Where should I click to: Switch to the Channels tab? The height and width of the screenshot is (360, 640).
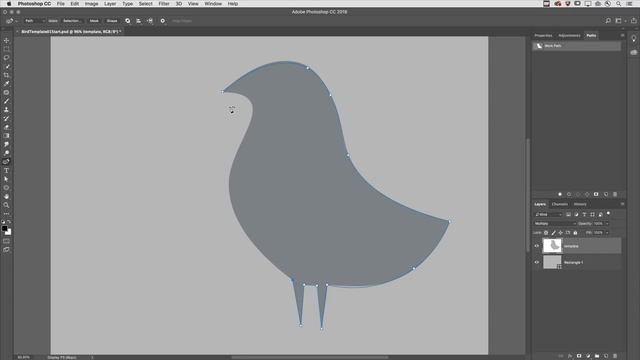pos(560,204)
